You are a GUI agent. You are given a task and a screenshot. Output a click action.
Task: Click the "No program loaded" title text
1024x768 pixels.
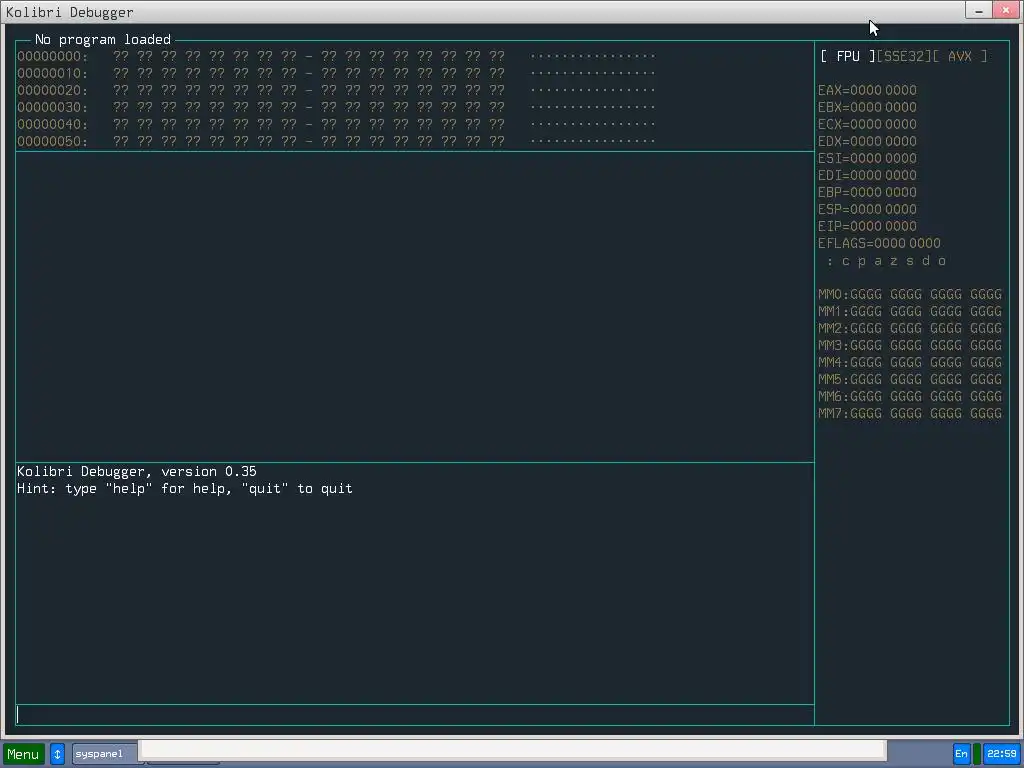(x=103, y=39)
